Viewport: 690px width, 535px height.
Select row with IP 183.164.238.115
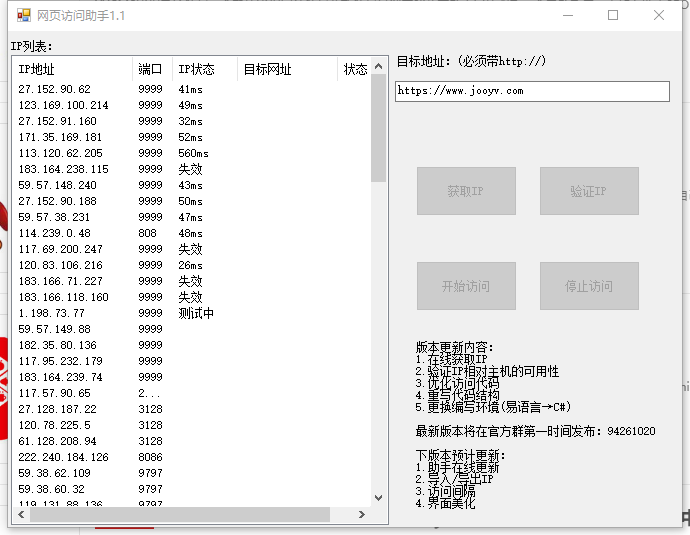(192, 169)
